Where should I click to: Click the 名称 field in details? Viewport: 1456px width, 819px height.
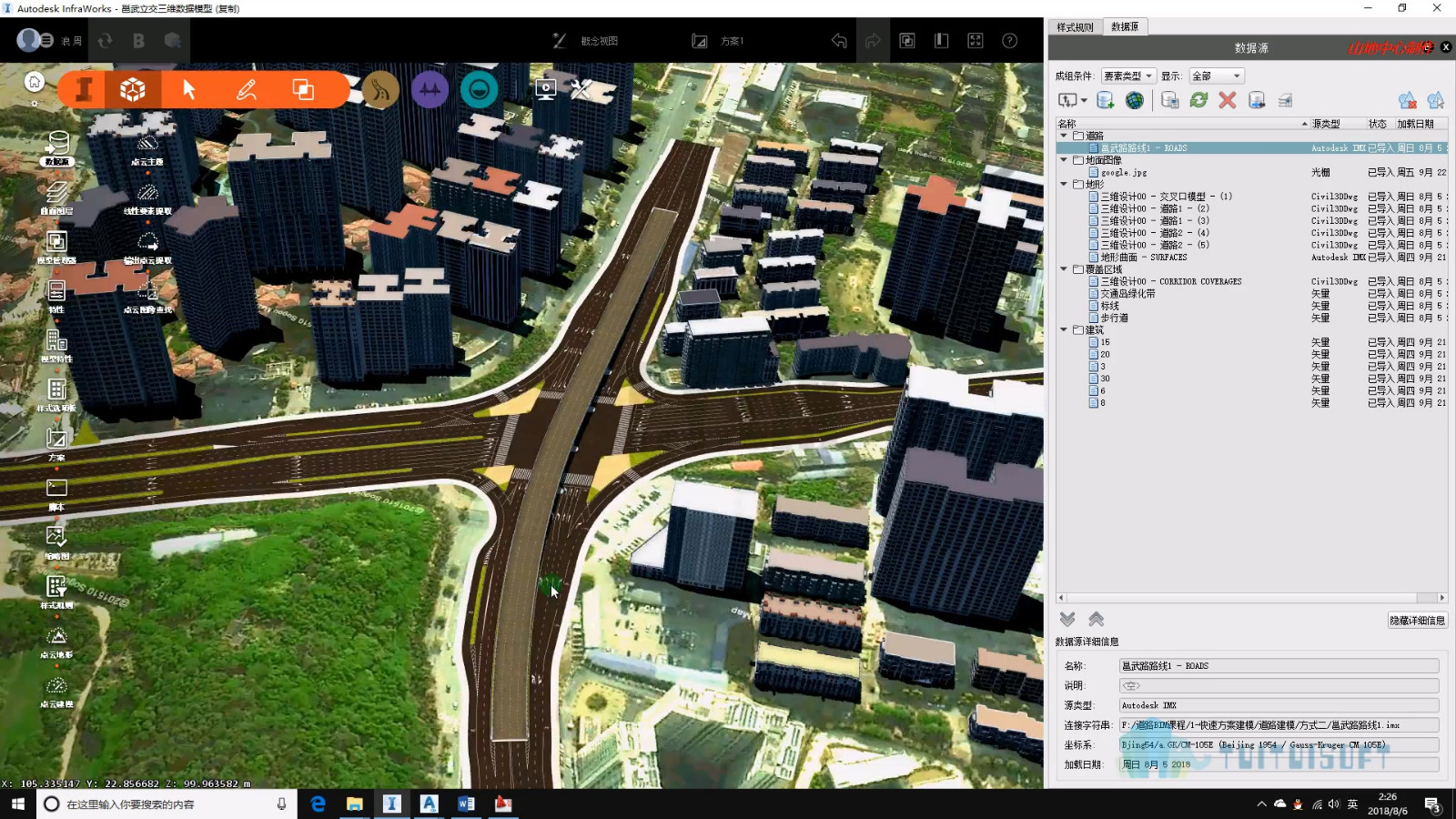pyautogui.click(x=1279, y=666)
